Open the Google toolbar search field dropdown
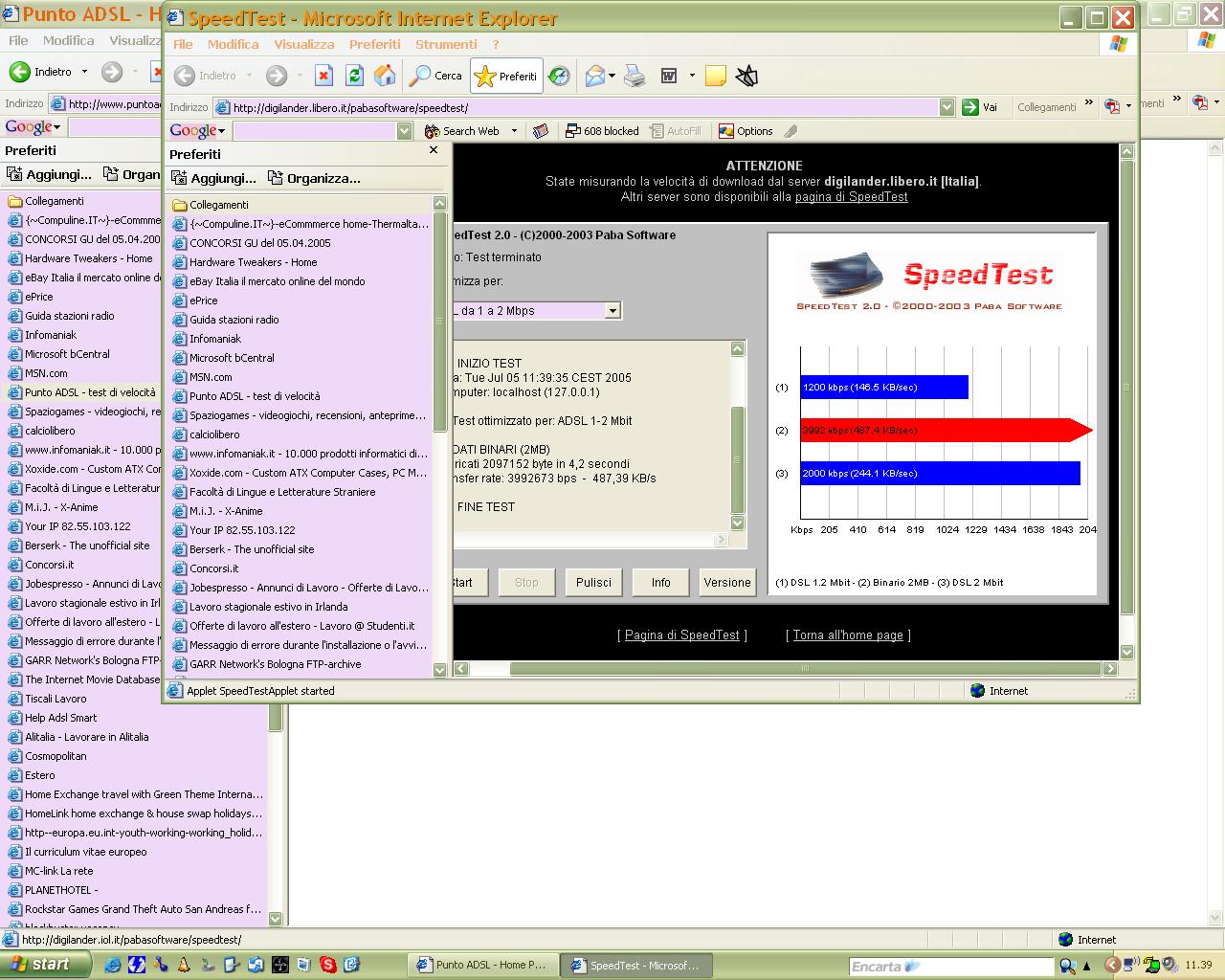Screen dimensions: 1225x980 coord(405,131)
